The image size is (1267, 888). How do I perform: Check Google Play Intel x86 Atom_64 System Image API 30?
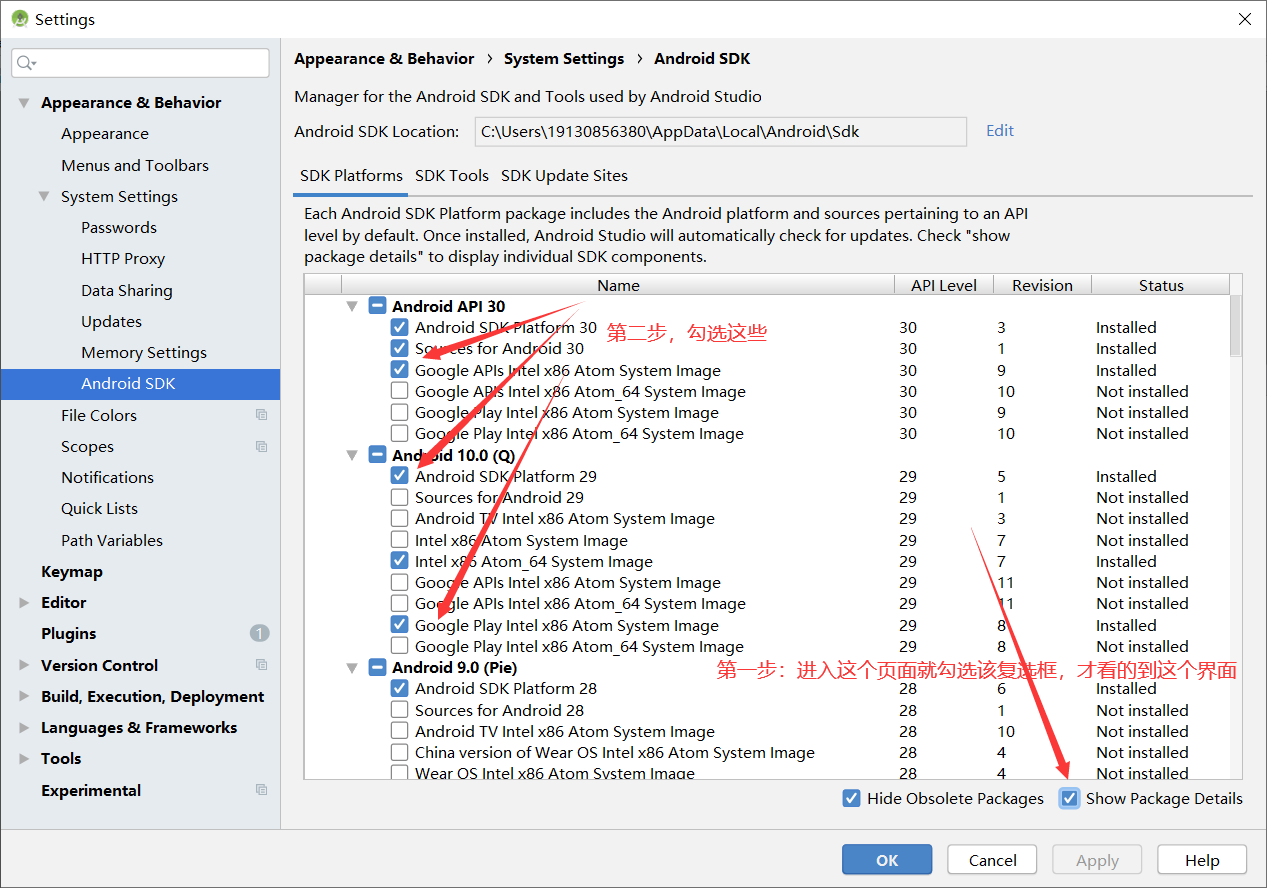400,433
